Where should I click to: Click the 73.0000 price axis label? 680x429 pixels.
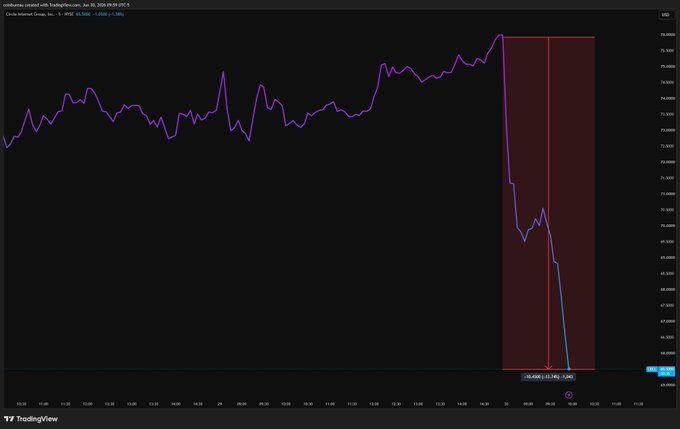coord(668,130)
